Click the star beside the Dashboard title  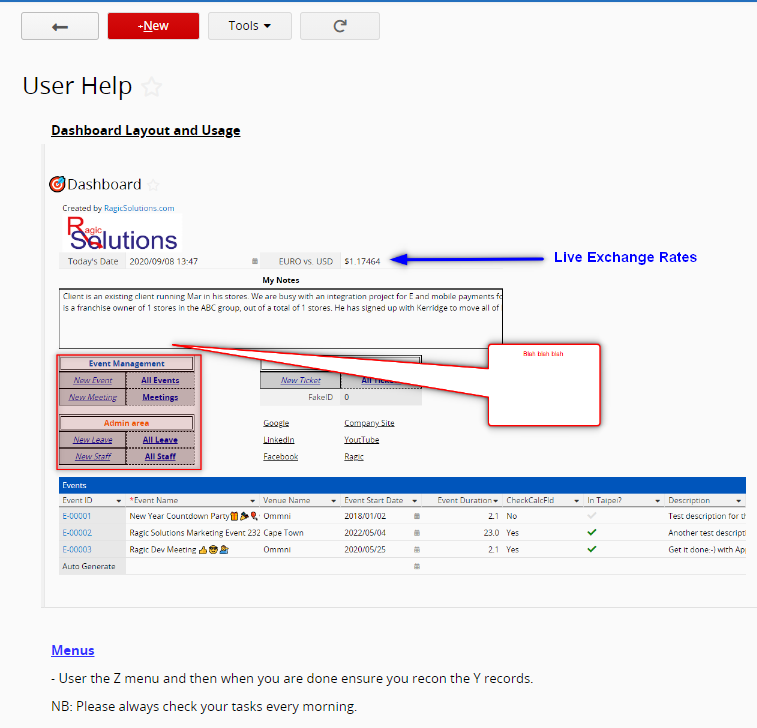(153, 185)
